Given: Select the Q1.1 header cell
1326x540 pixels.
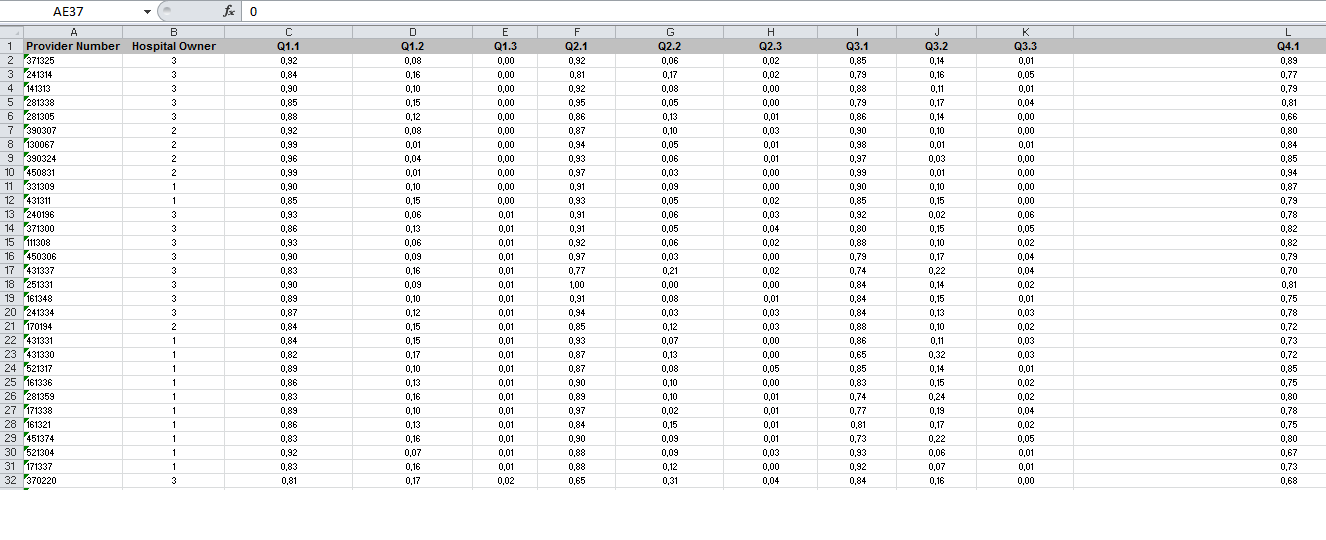Looking at the screenshot, I should pos(288,46).
